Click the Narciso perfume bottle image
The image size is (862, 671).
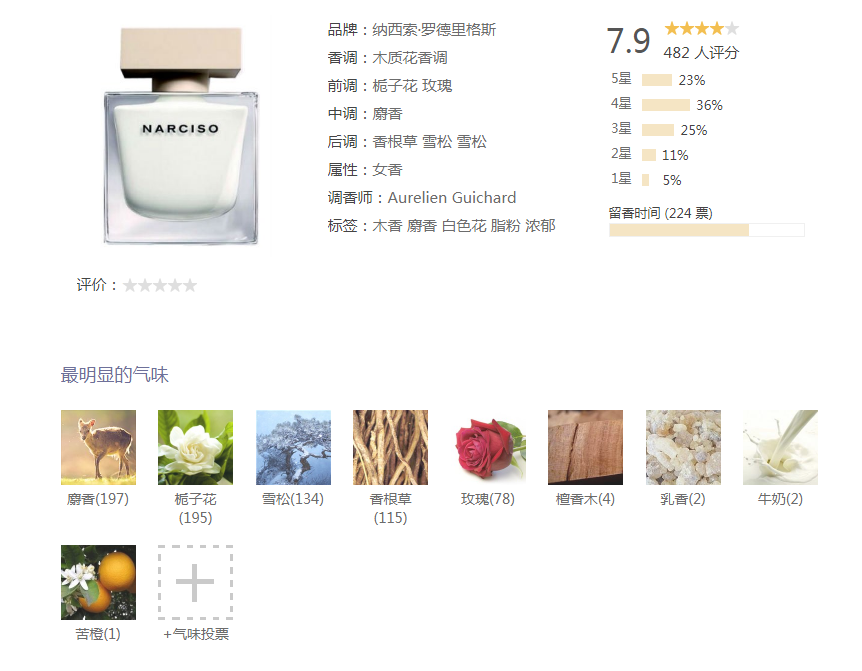[x=181, y=135]
